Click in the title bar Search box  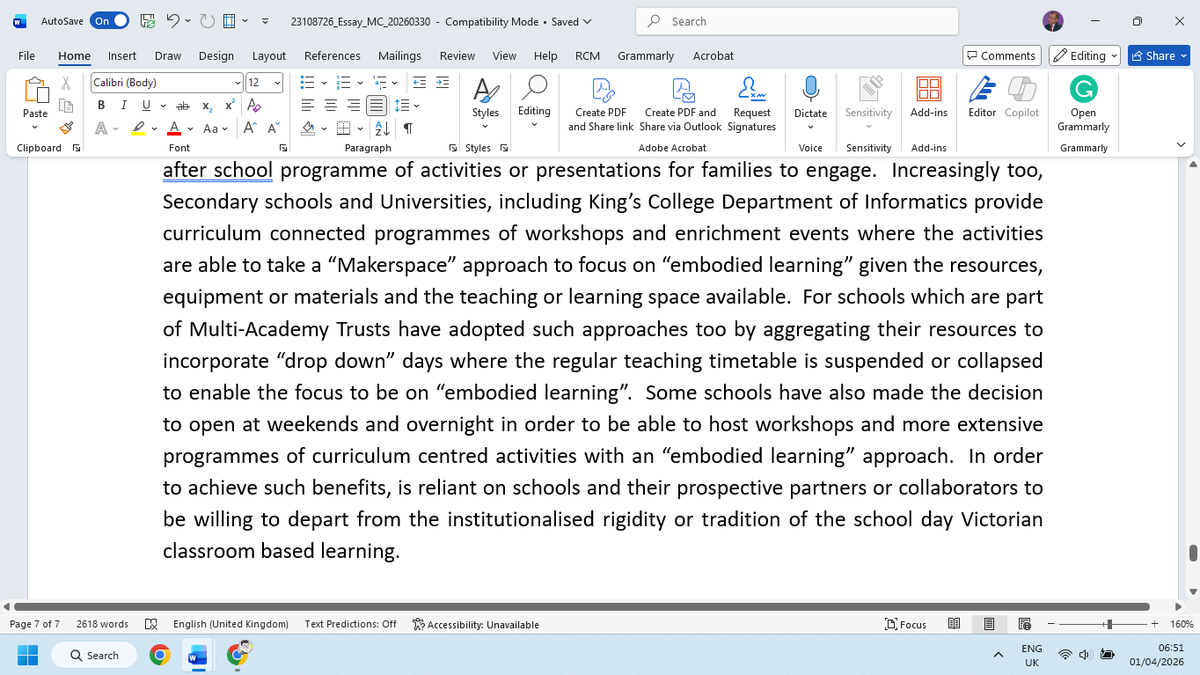pyautogui.click(x=795, y=21)
